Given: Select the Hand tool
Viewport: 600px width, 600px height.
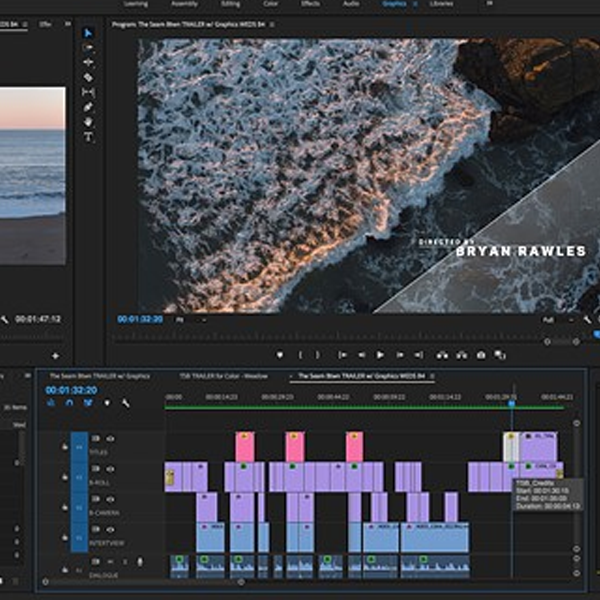Looking at the screenshot, I should [88, 122].
